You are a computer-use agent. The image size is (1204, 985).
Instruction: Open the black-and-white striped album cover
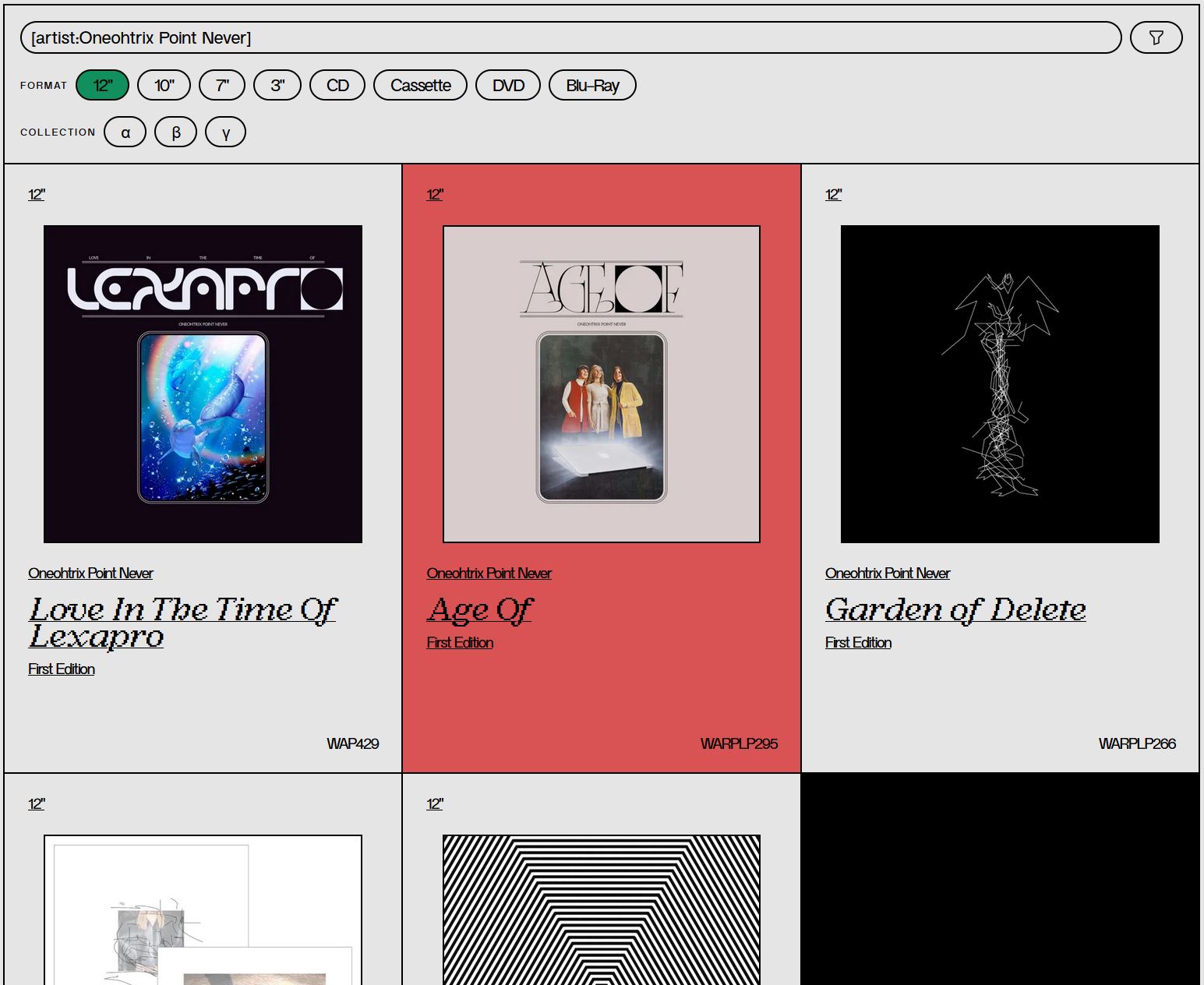click(x=601, y=909)
